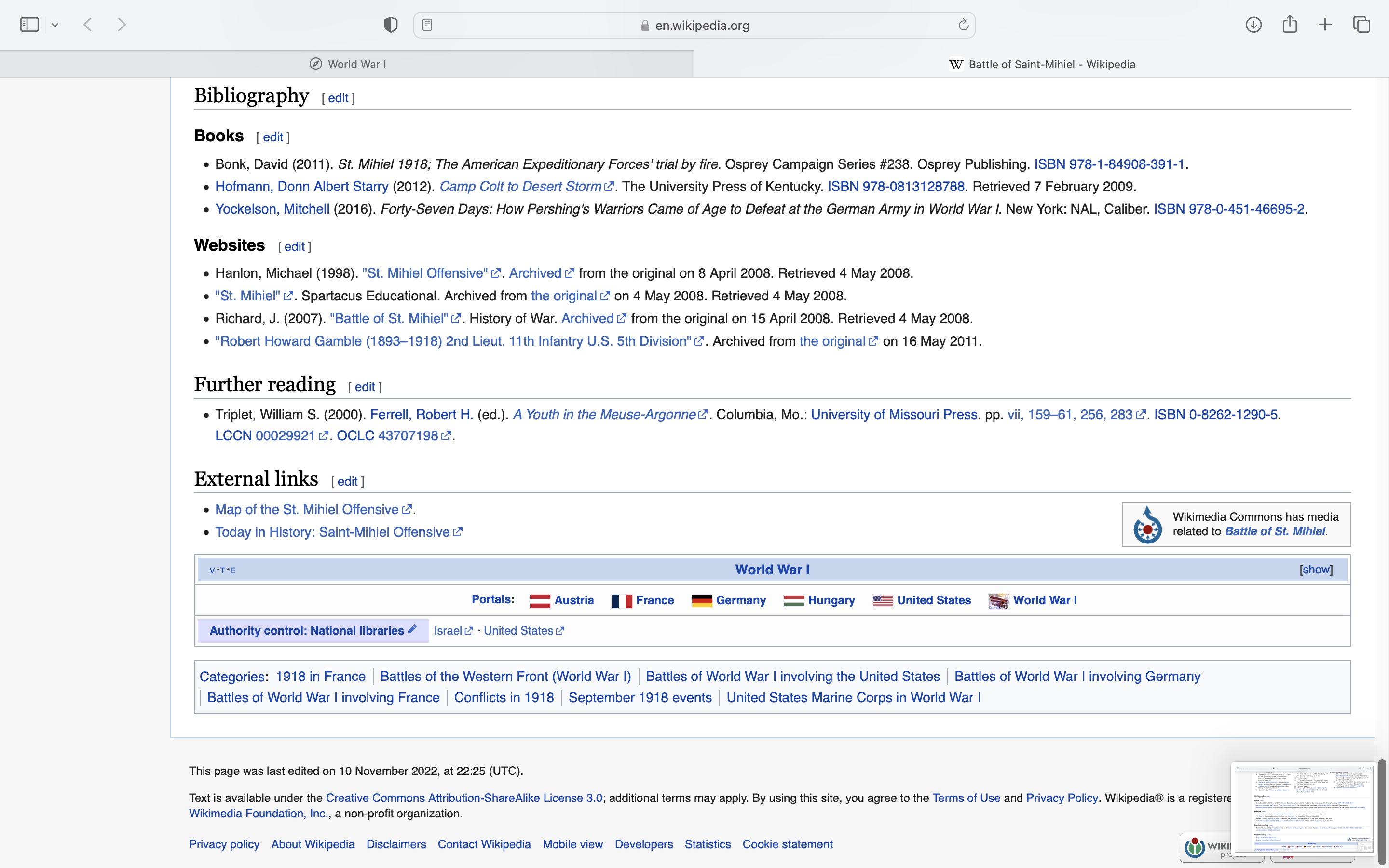This screenshot has height=868, width=1389.
Task: Open the sidebar options dropdown chevron
Action: pyautogui.click(x=55, y=25)
